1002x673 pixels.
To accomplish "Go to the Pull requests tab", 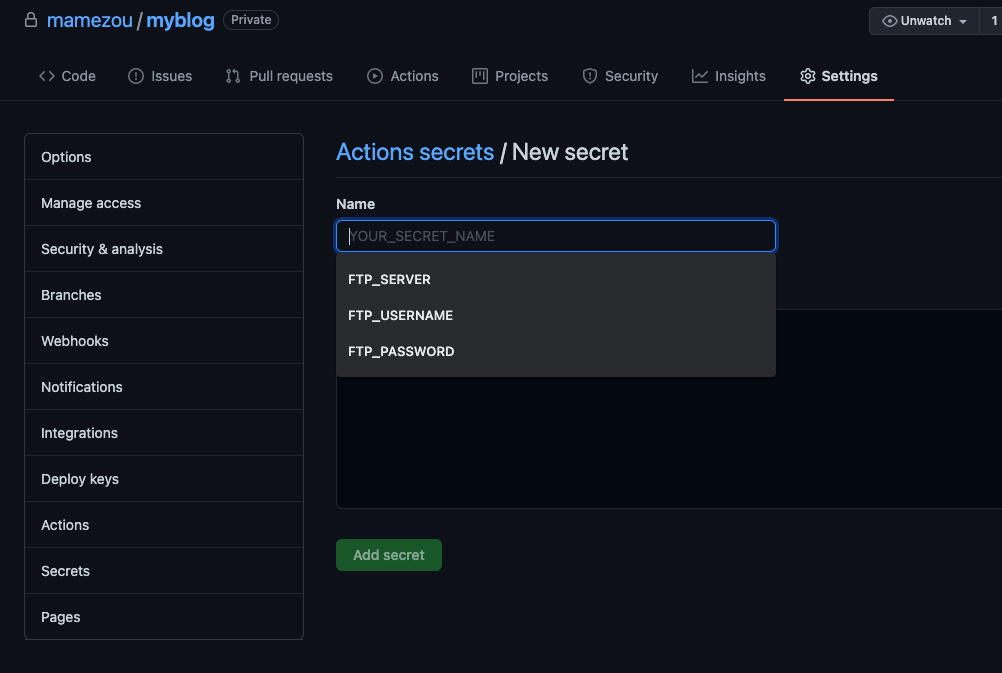I will [x=279, y=76].
